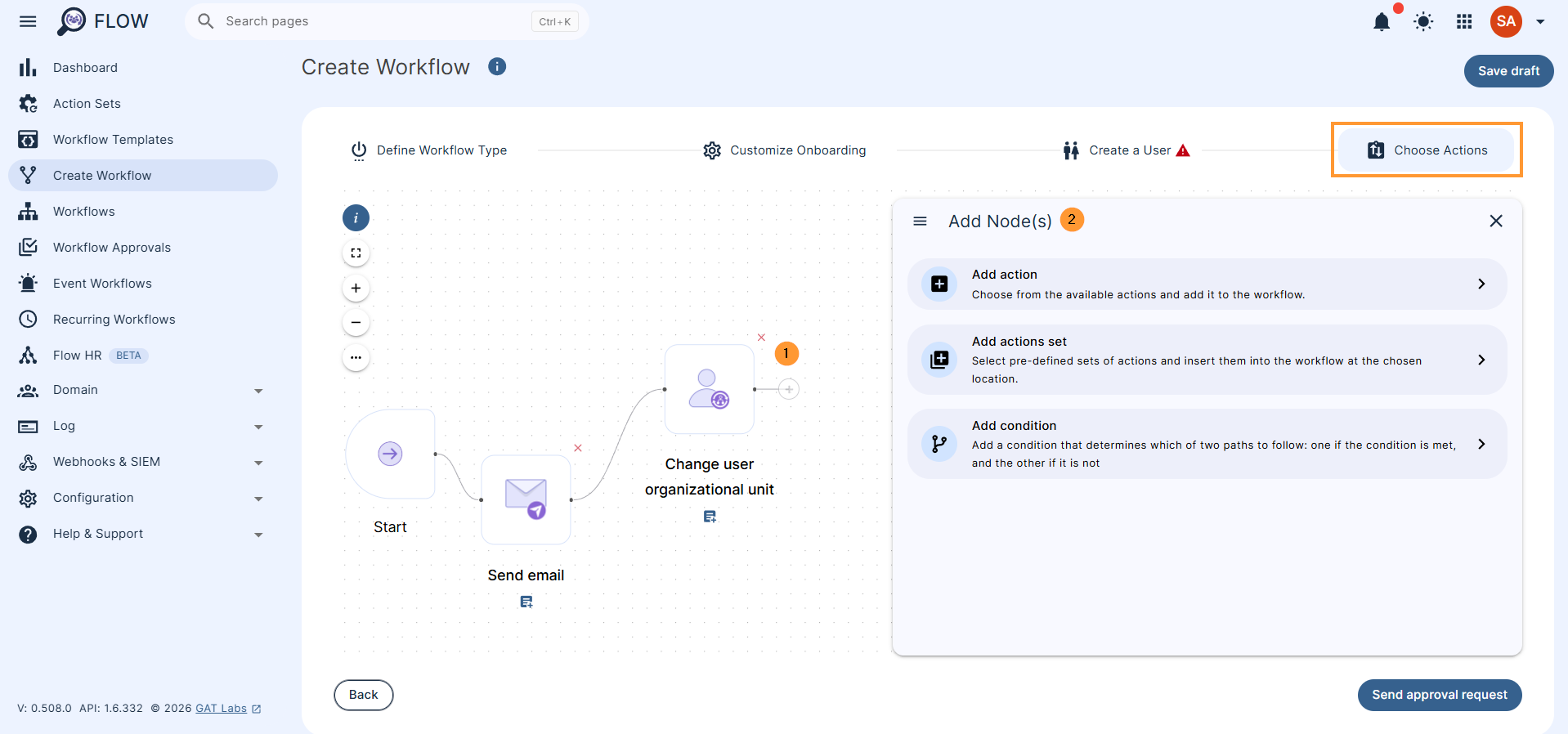This screenshot has height=734, width=1568.
Task: Focus the Search pages field
Action: click(387, 21)
